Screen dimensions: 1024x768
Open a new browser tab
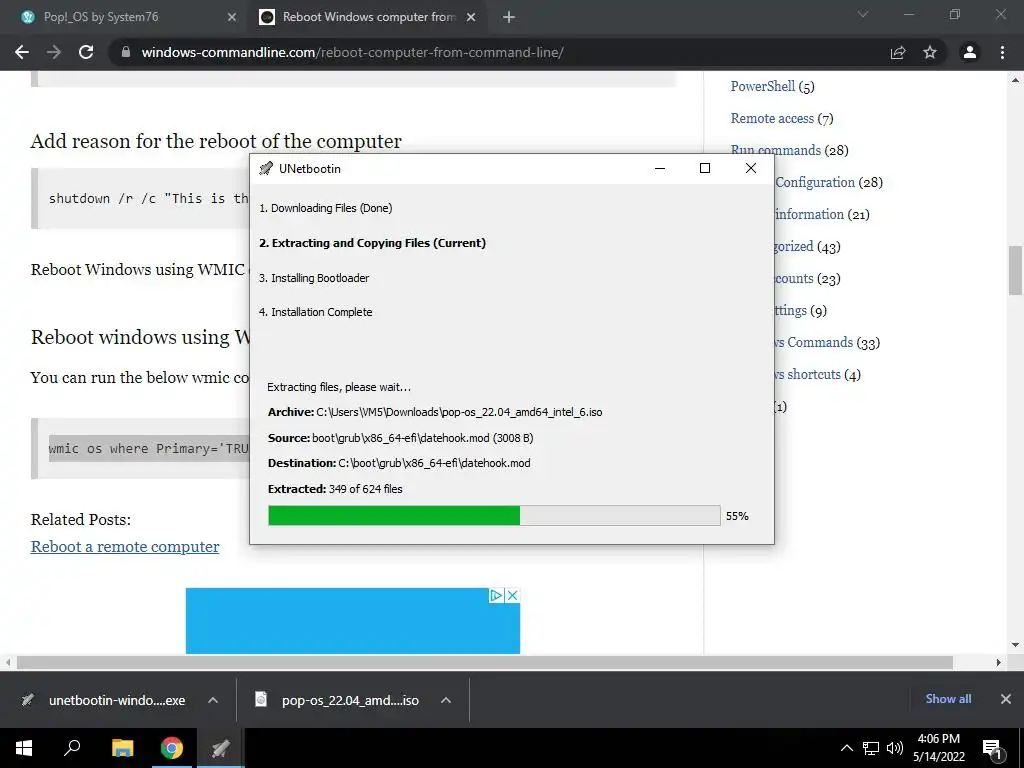tap(509, 18)
